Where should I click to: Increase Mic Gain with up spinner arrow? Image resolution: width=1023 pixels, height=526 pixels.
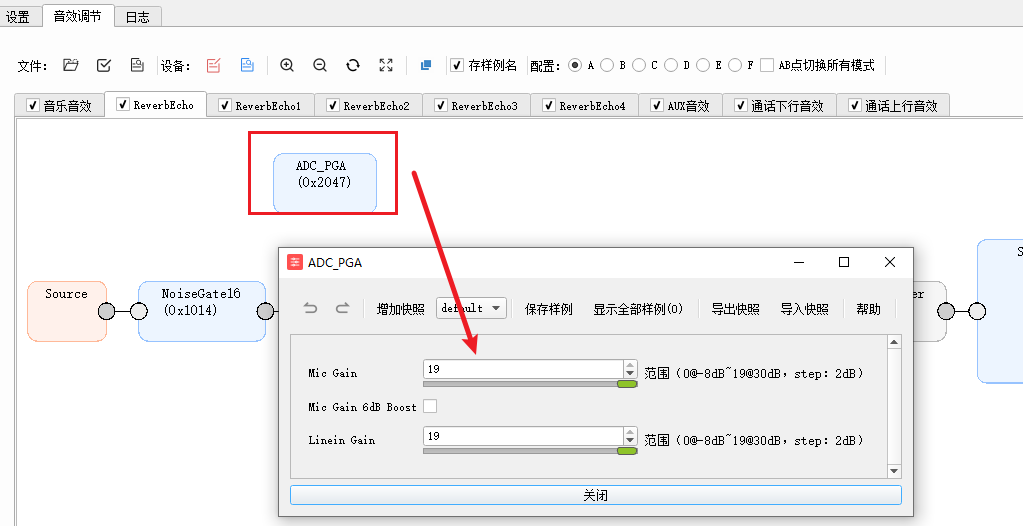point(630,365)
